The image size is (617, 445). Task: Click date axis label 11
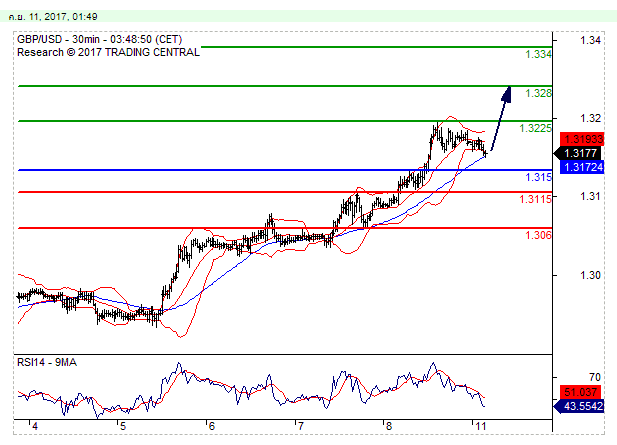pos(480,426)
